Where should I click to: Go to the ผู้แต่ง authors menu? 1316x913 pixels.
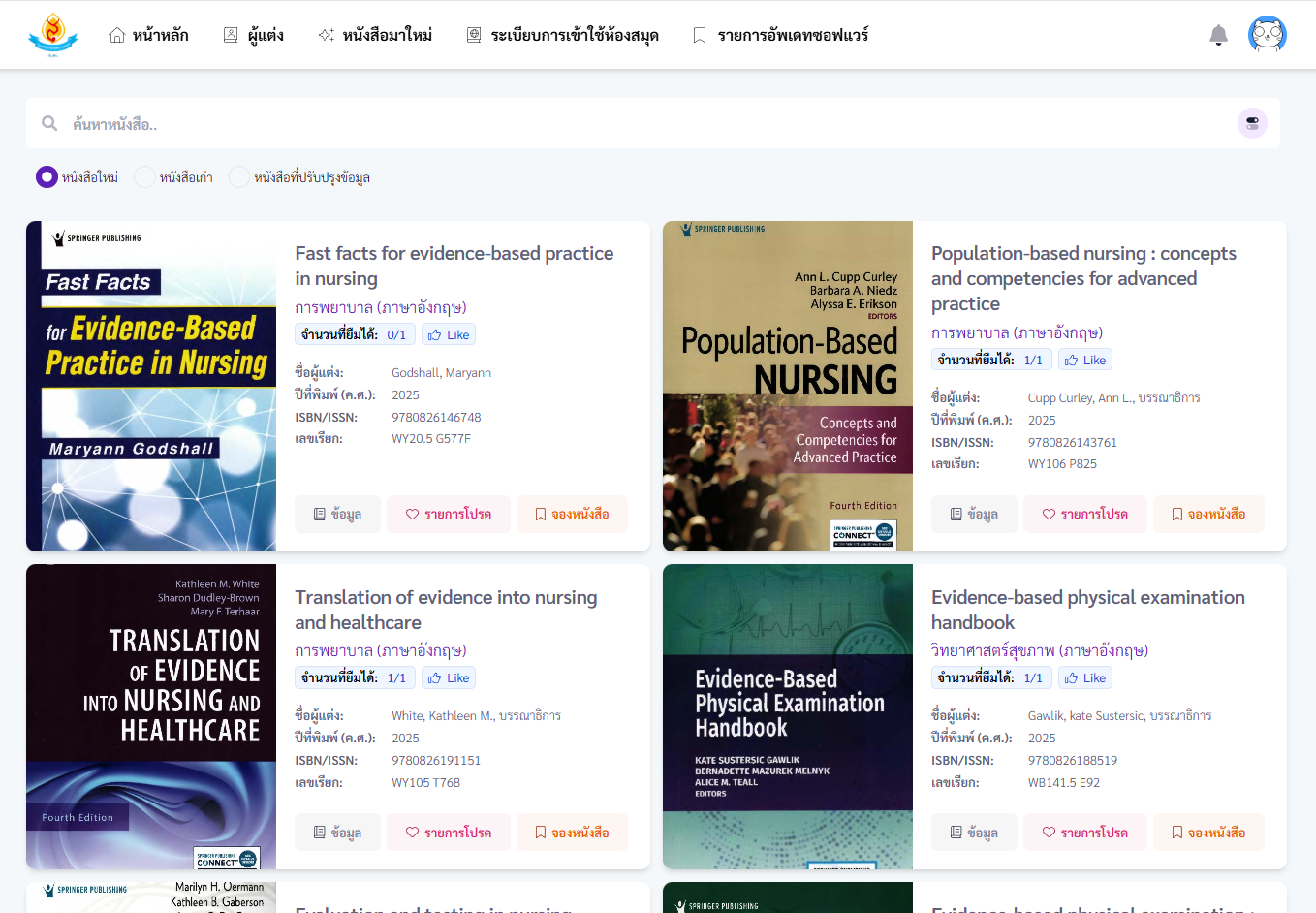point(253,35)
